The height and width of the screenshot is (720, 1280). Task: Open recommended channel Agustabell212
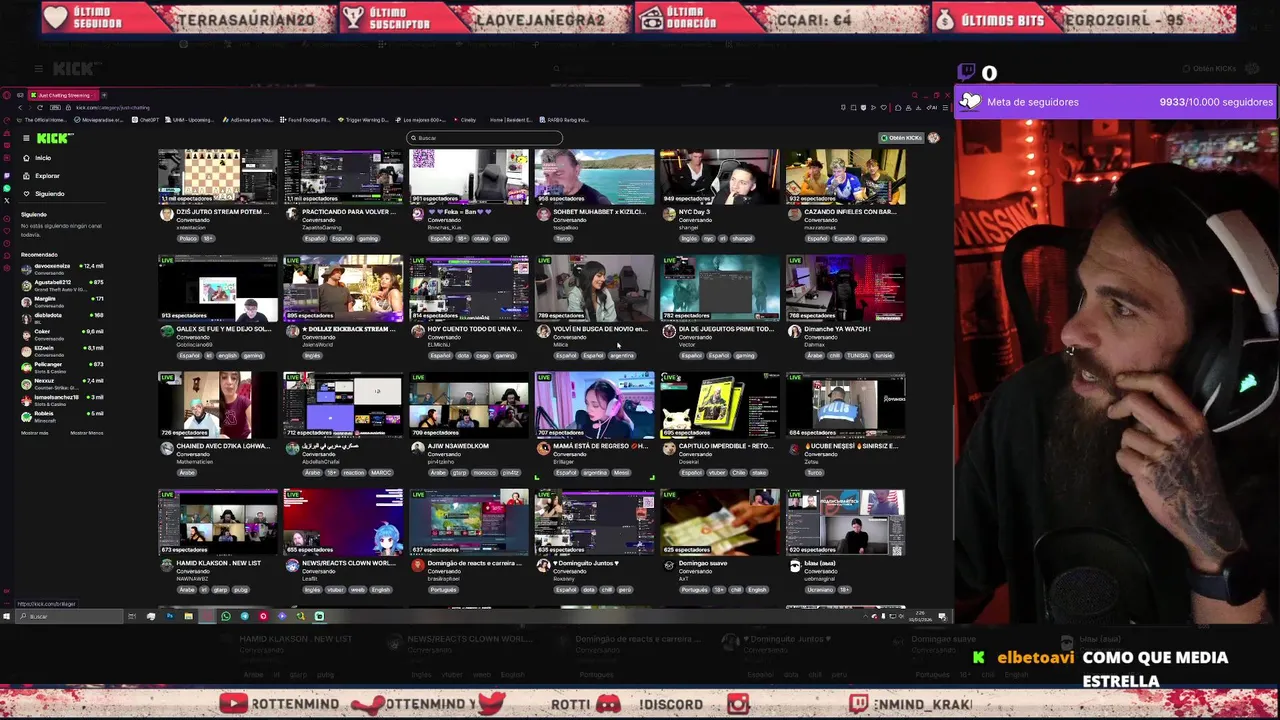[62, 284]
